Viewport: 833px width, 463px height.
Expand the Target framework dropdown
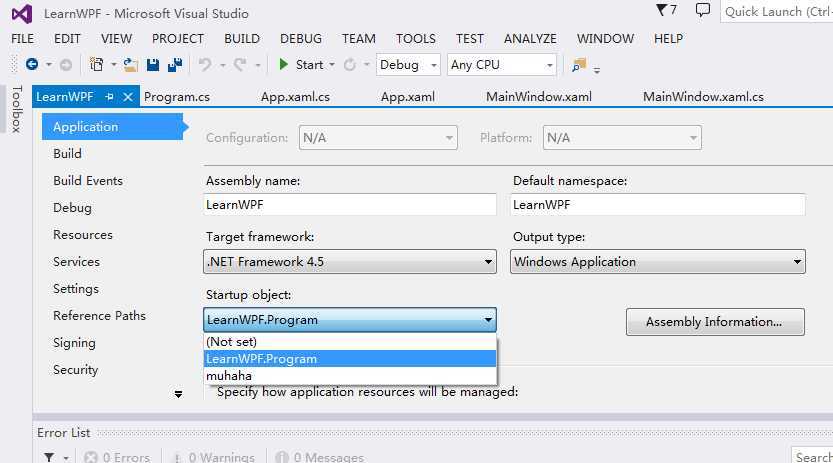(x=349, y=262)
